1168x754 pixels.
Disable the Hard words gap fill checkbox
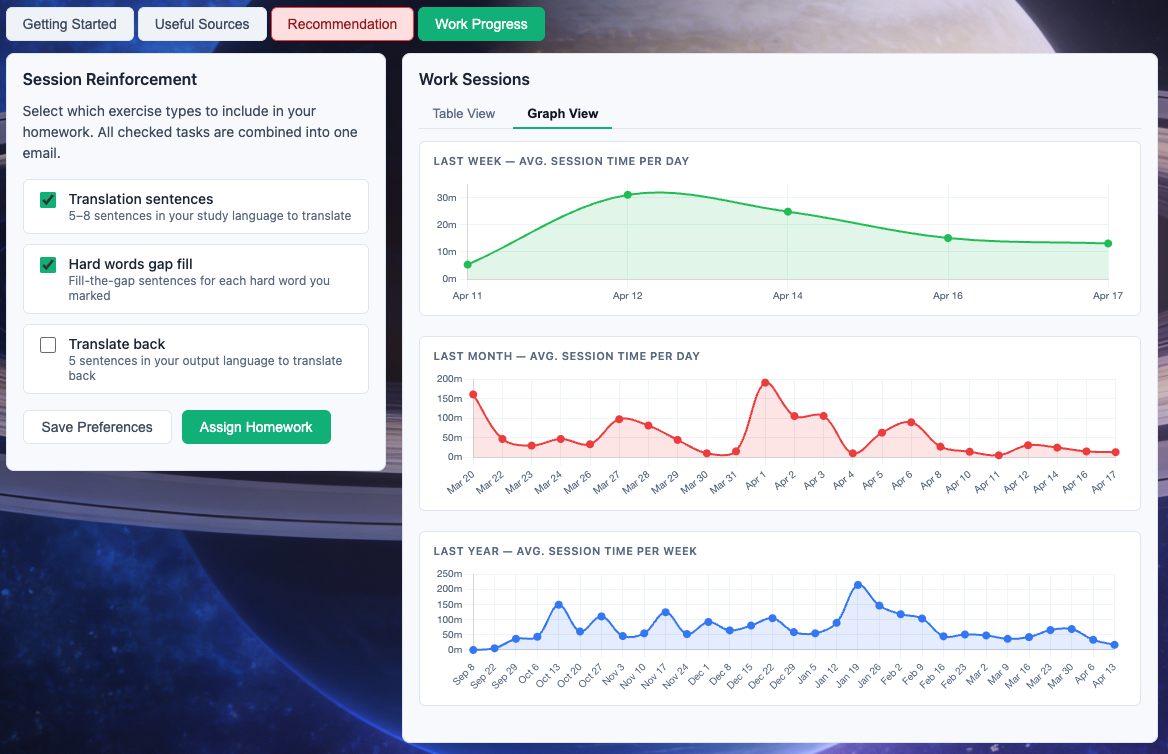[x=48, y=265]
